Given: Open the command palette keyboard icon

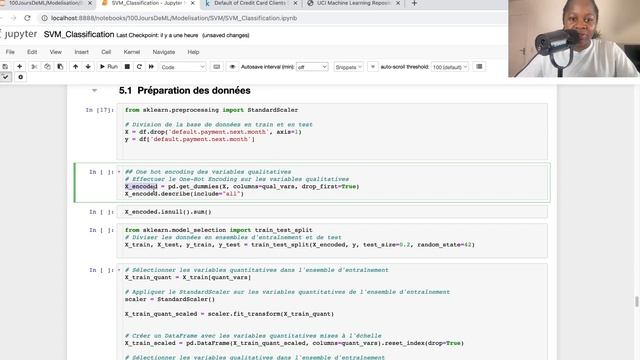Looking at the screenshot, I should pos(217,67).
